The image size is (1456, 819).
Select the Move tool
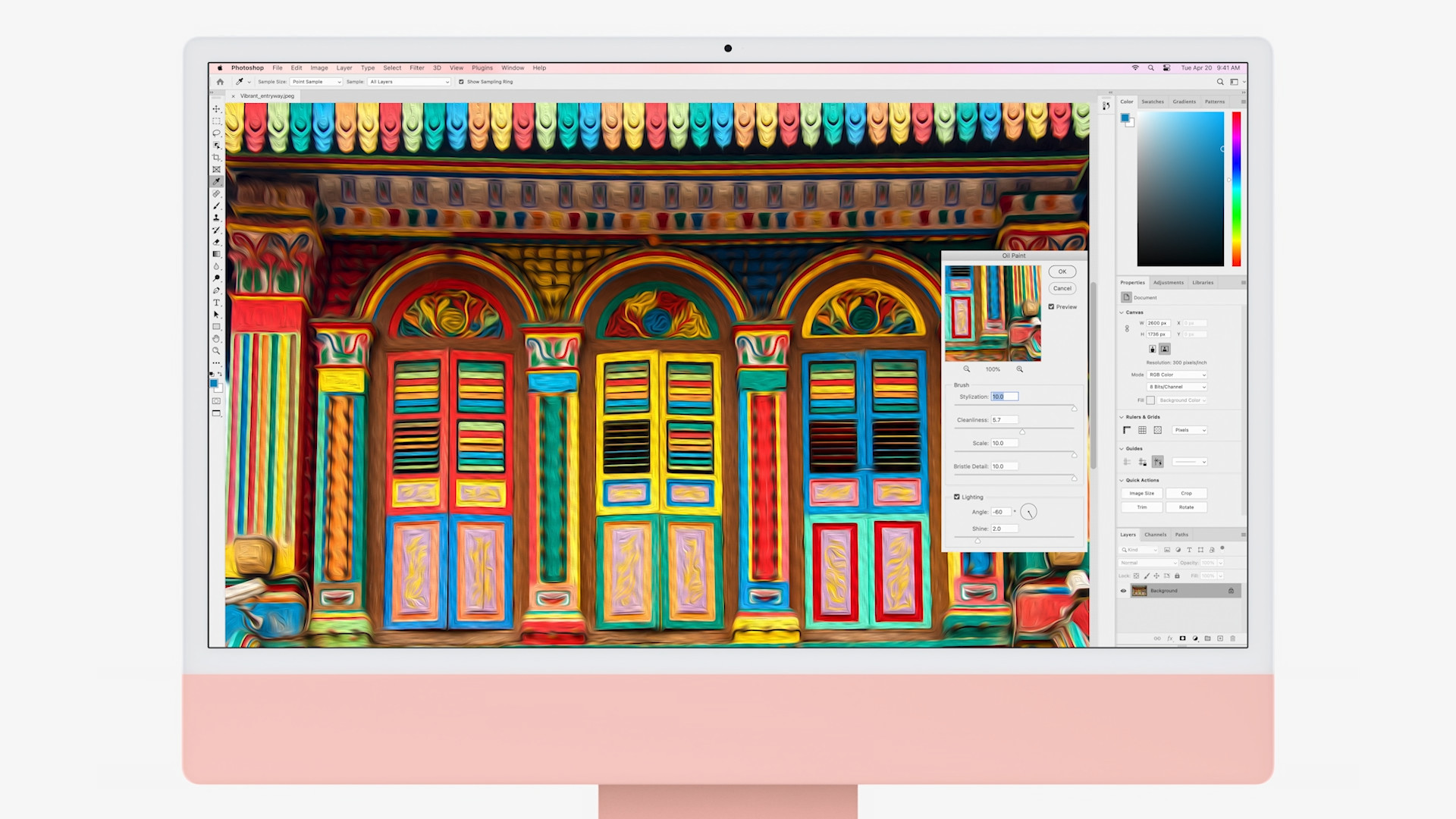point(216,109)
